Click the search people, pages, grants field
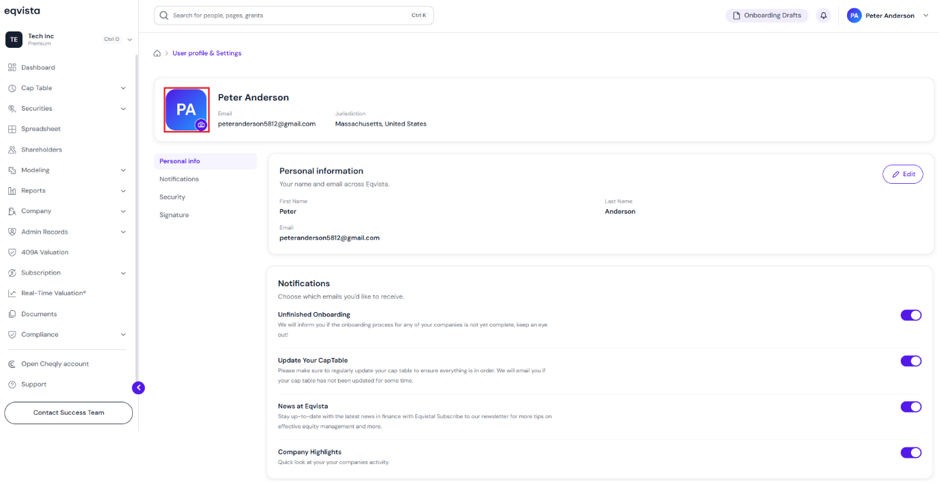Image resolution: width=939 pixels, height=483 pixels. click(x=293, y=16)
